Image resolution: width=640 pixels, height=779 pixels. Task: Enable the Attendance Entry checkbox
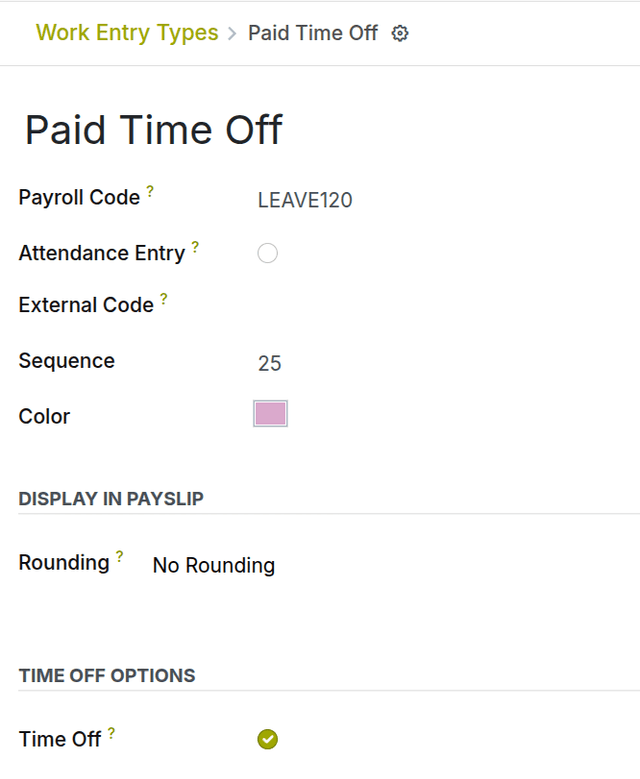coord(267,253)
